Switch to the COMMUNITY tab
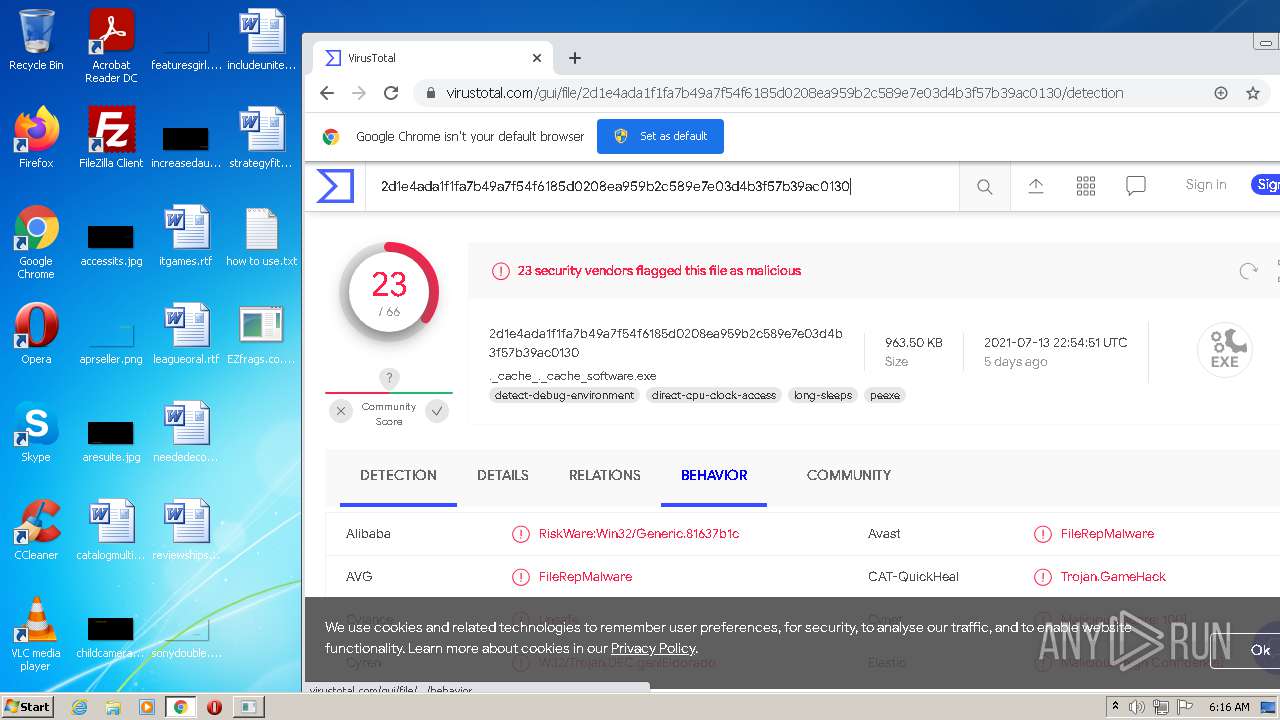The height and width of the screenshot is (720, 1280). (849, 475)
